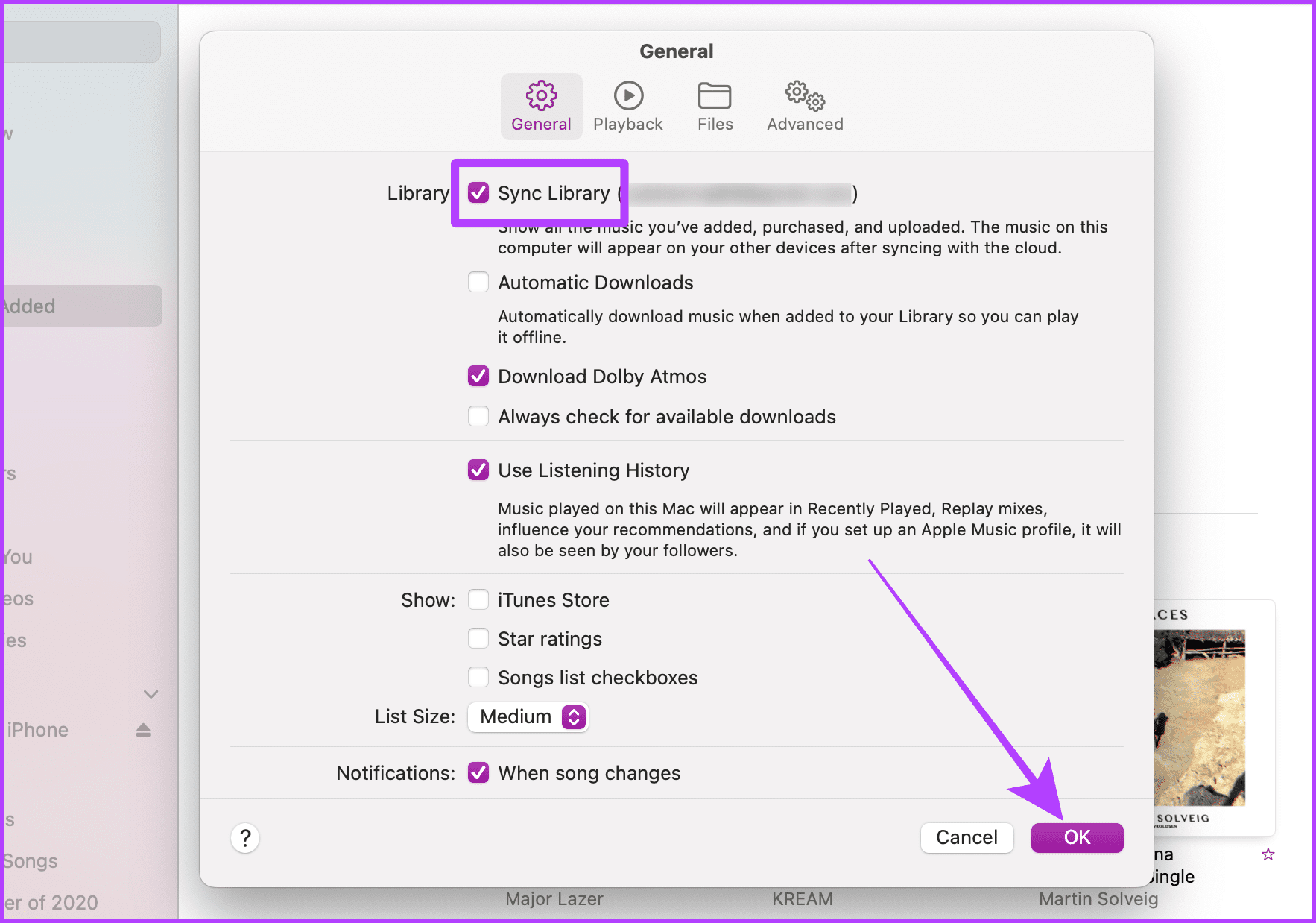This screenshot has width=1316, height=923.
Task: Check the Songs list checkboxes option
Action: tap(478, 677)
